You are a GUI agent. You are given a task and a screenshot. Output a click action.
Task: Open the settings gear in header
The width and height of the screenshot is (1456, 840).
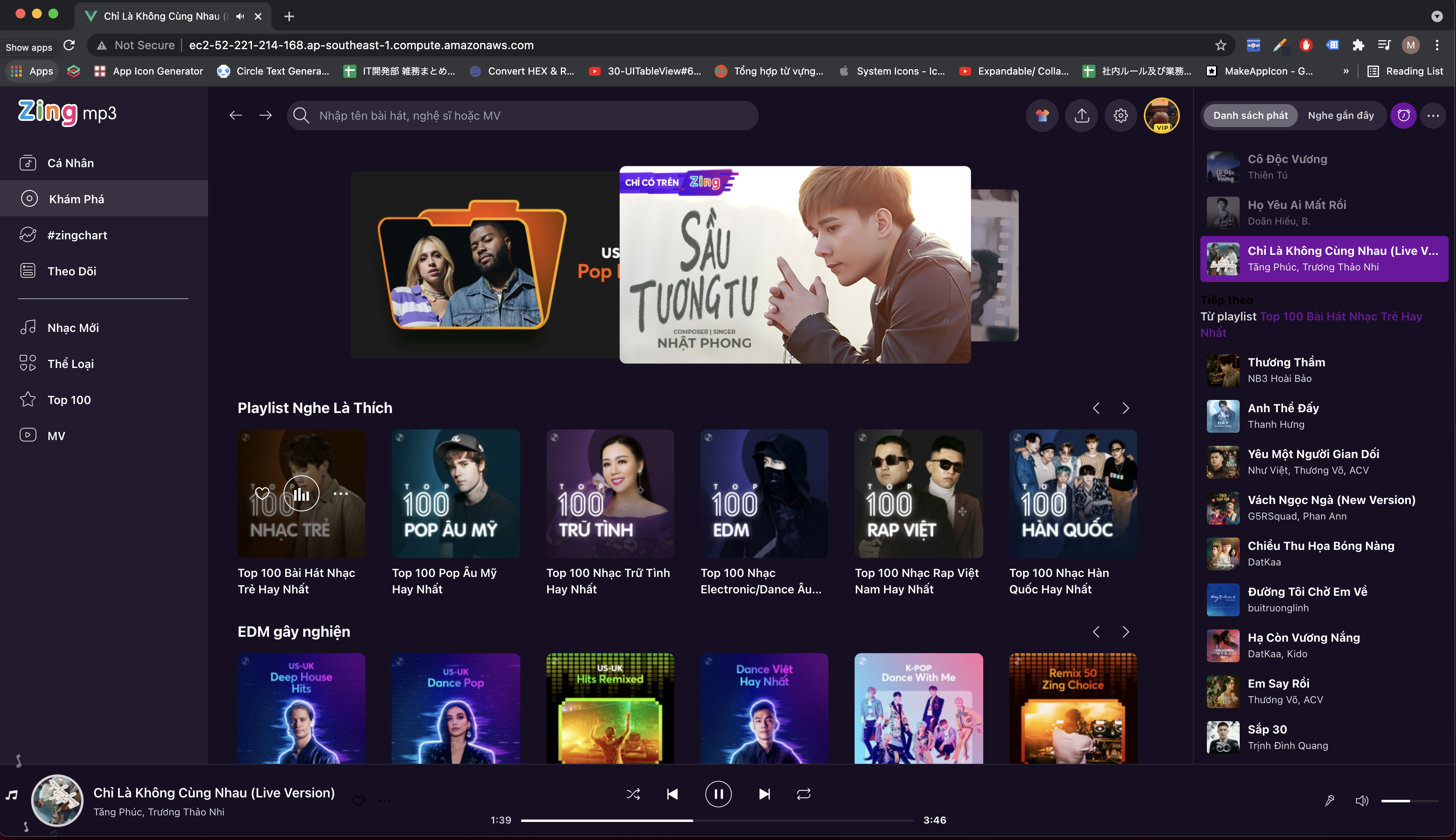coord(1120,116)
